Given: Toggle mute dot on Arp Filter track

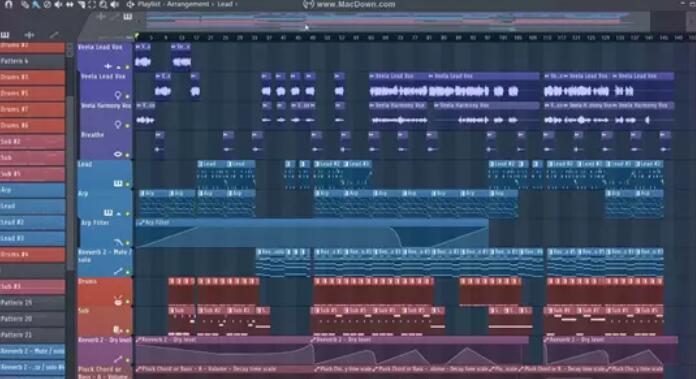Looking at the screenshot, I should click(127, 243).
